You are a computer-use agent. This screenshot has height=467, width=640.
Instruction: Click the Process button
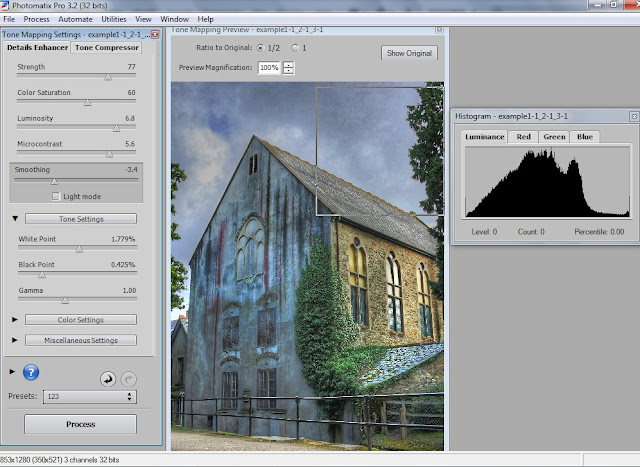click(80, 424)
